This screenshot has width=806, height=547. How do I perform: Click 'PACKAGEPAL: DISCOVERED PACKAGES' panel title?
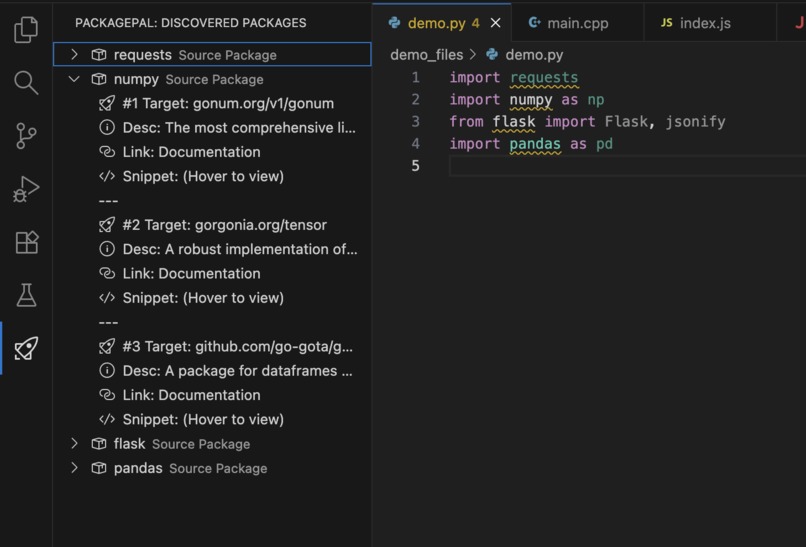(191, 23)
